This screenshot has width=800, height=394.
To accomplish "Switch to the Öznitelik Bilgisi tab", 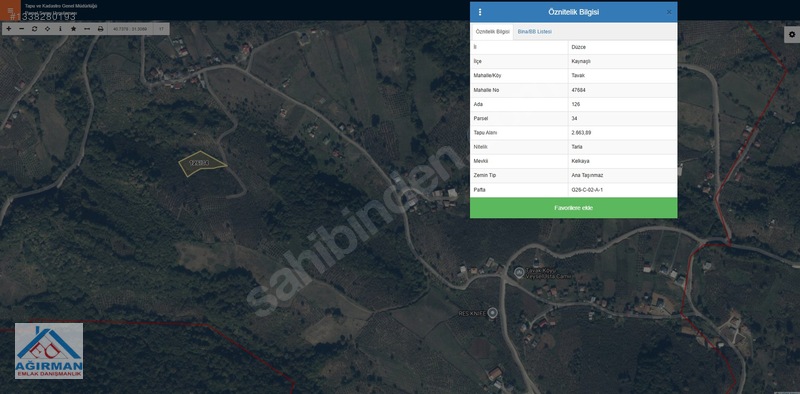I will tap(492, 32).
